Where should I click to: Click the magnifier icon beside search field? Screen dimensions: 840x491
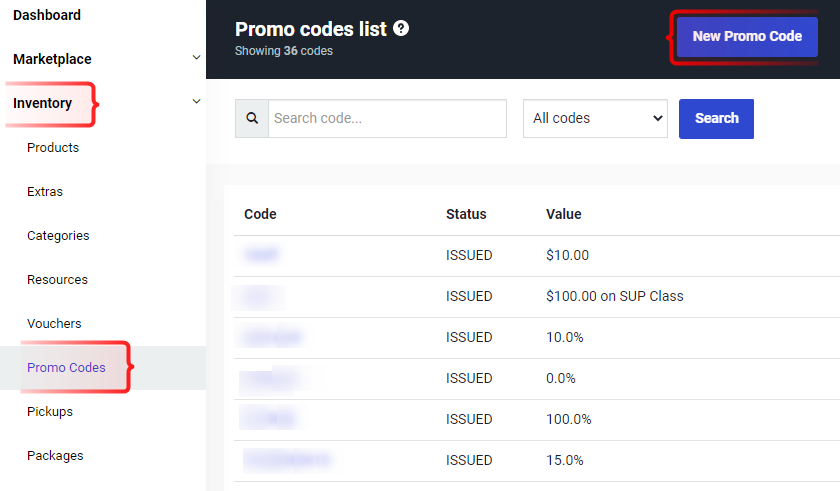(252, 118)
